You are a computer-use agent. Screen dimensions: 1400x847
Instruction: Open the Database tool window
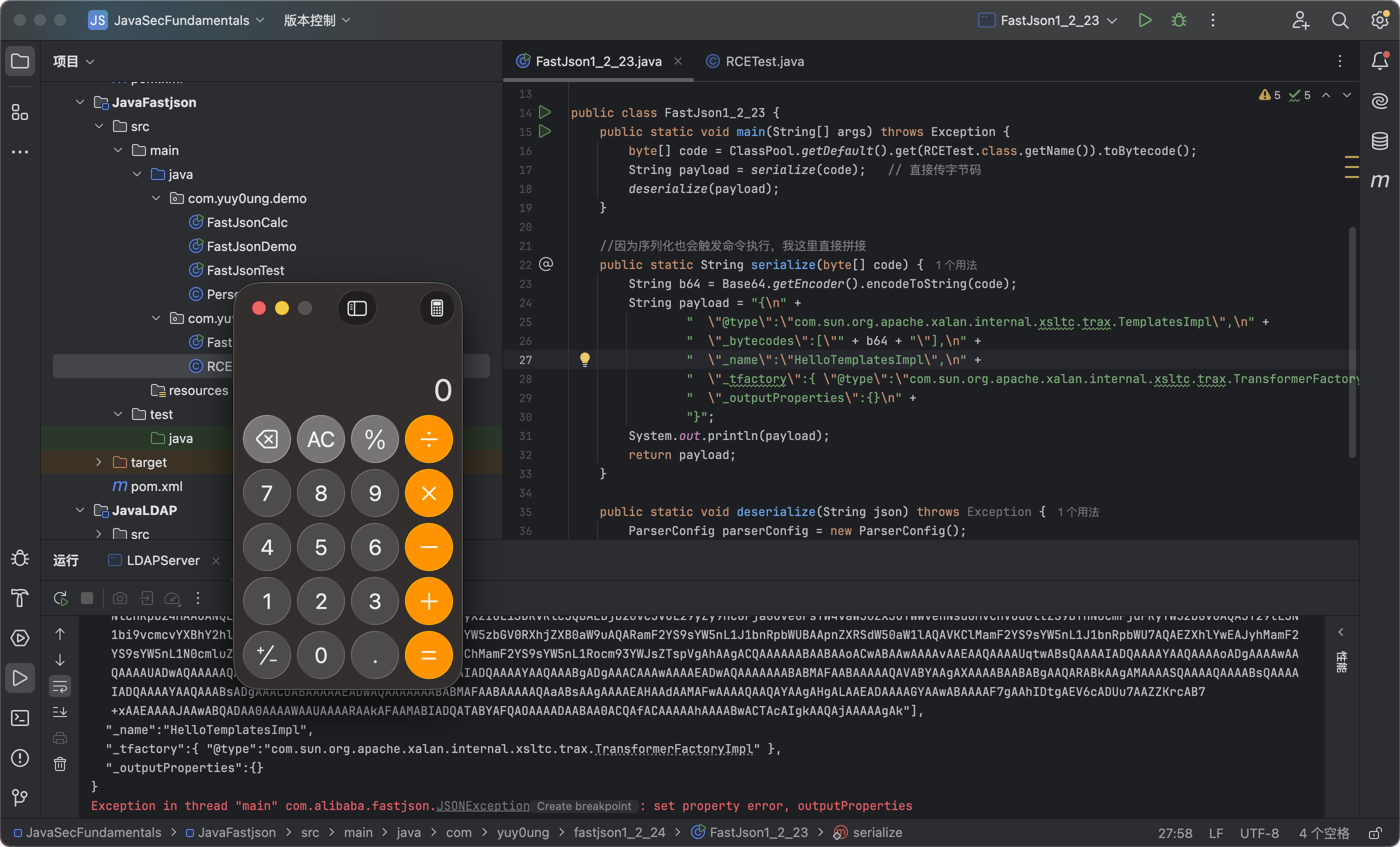pos(1379,141)
